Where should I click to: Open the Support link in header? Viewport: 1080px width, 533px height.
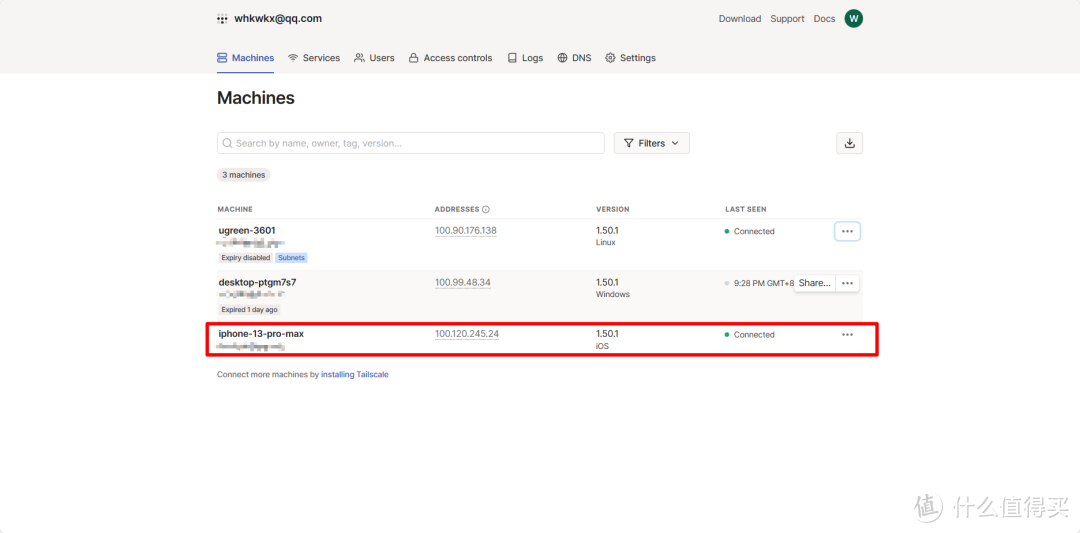787,19
